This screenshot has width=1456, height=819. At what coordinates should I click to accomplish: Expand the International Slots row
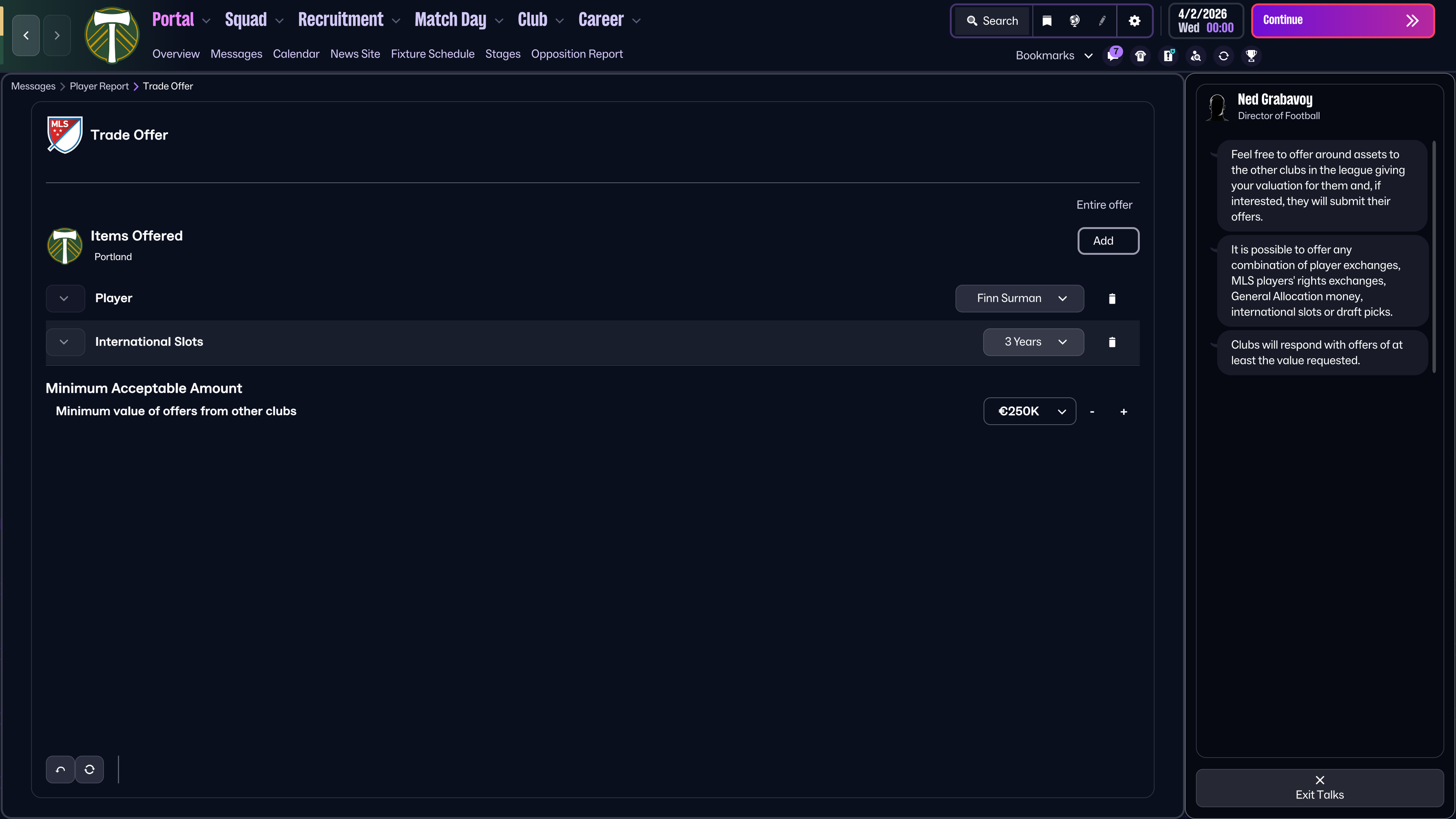64,342
